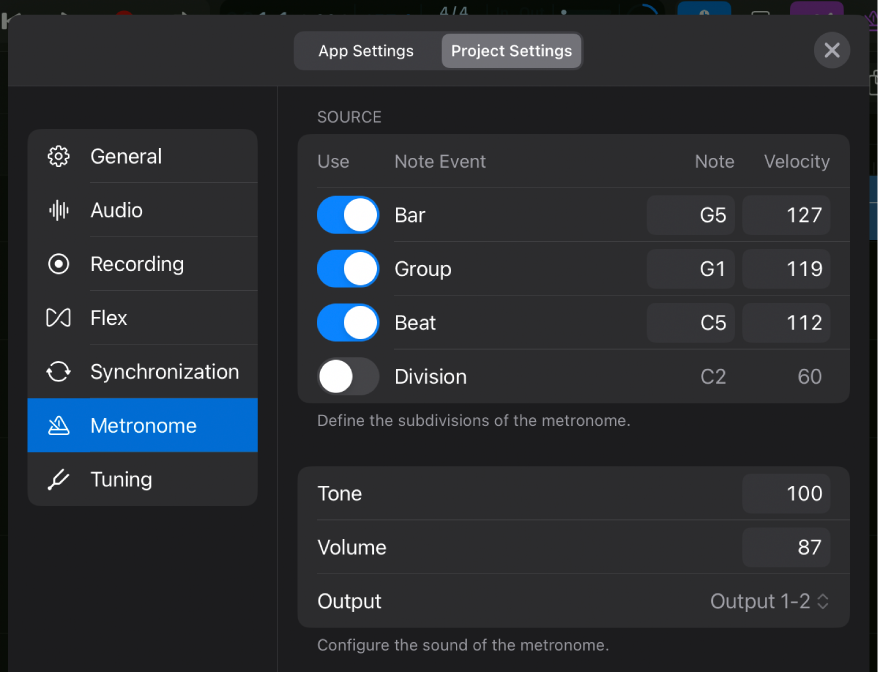Select the Tuning fork icon

pos(58,479)
